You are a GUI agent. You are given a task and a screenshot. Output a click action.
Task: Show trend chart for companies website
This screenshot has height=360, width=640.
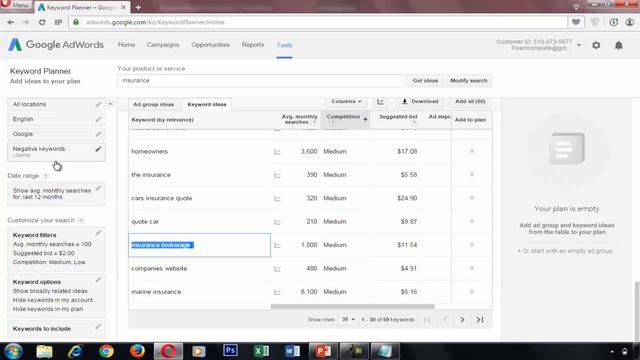277,269
